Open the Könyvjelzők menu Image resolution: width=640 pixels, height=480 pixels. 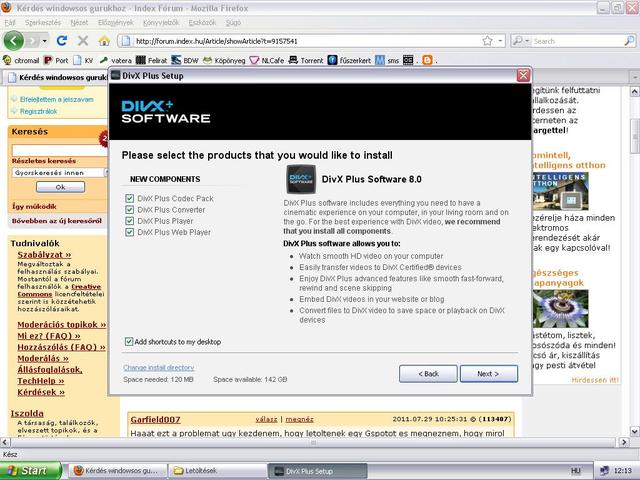[161, 22]
